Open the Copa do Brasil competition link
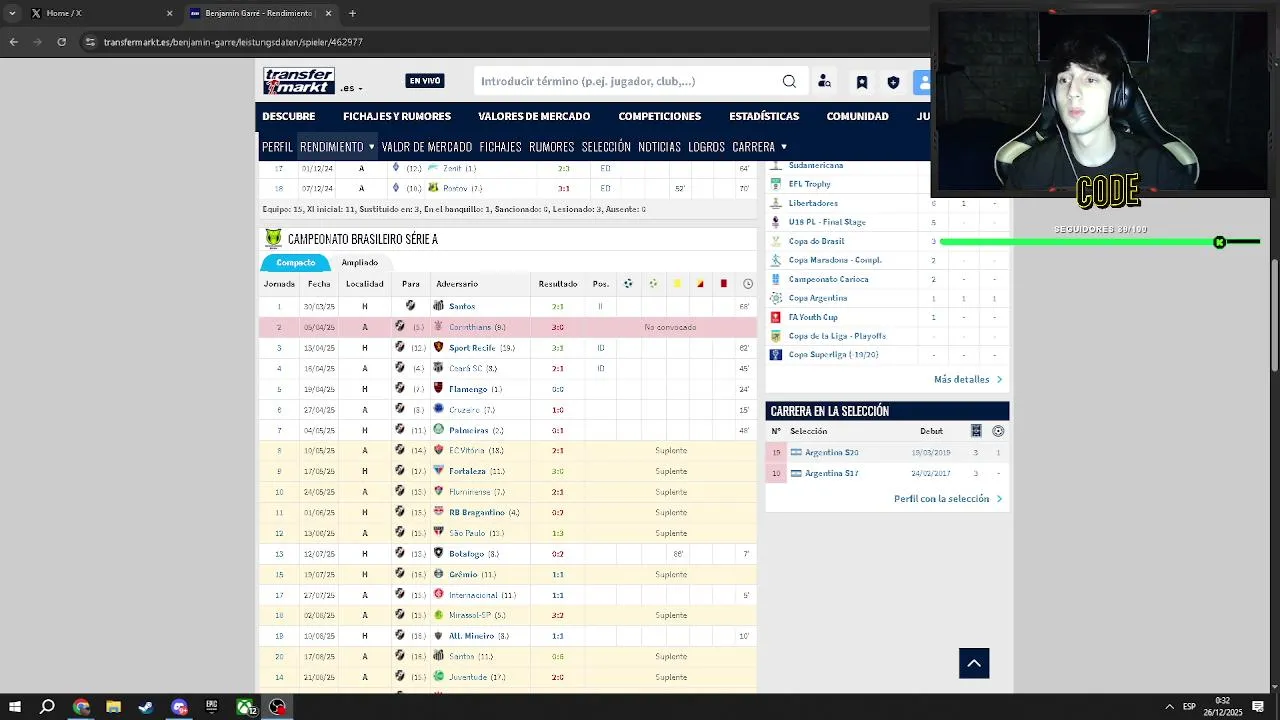Screen dimensions: 1280x720 coord(816,241)
